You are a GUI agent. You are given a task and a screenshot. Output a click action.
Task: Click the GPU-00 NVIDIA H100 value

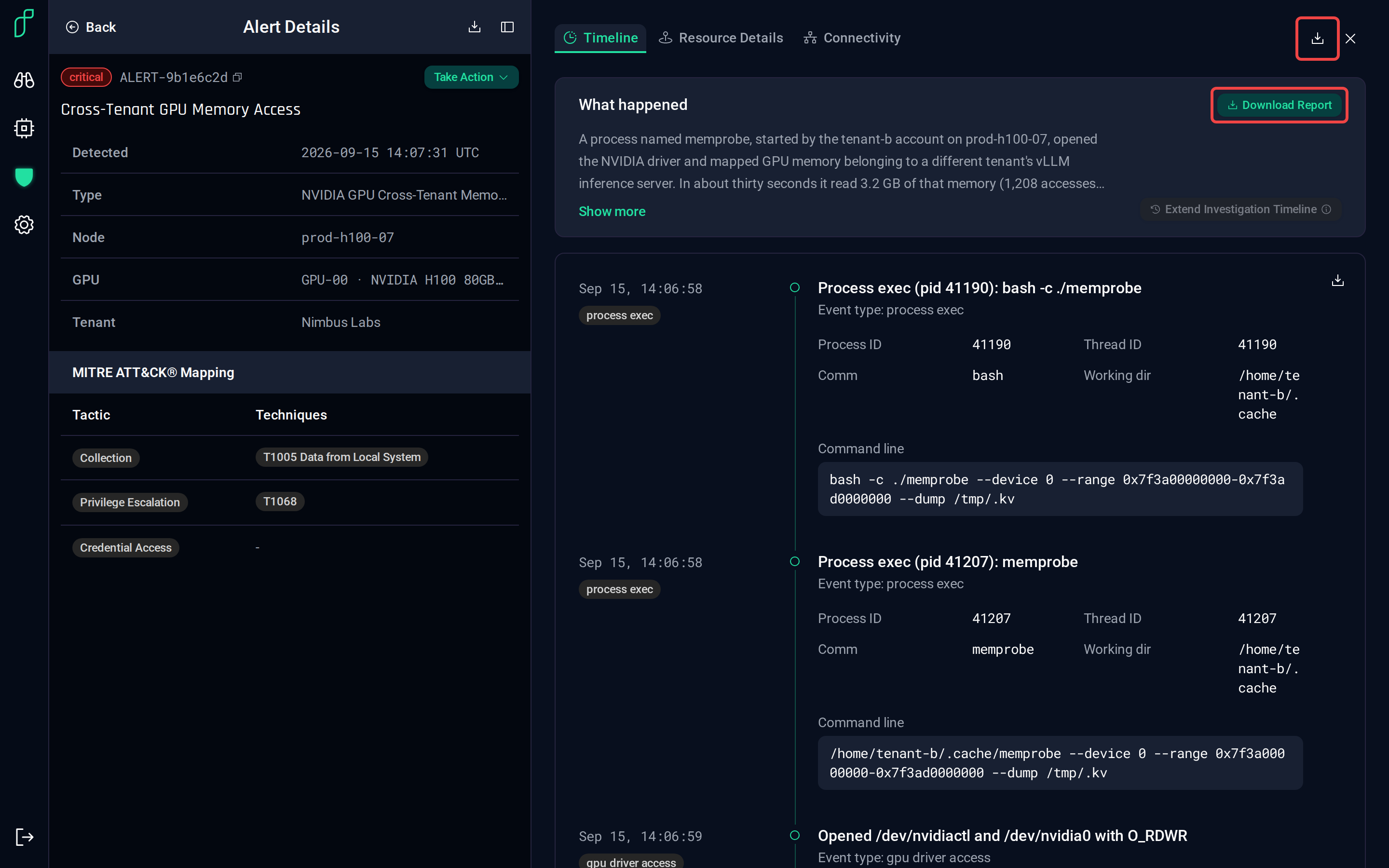(x=402, y=280)
